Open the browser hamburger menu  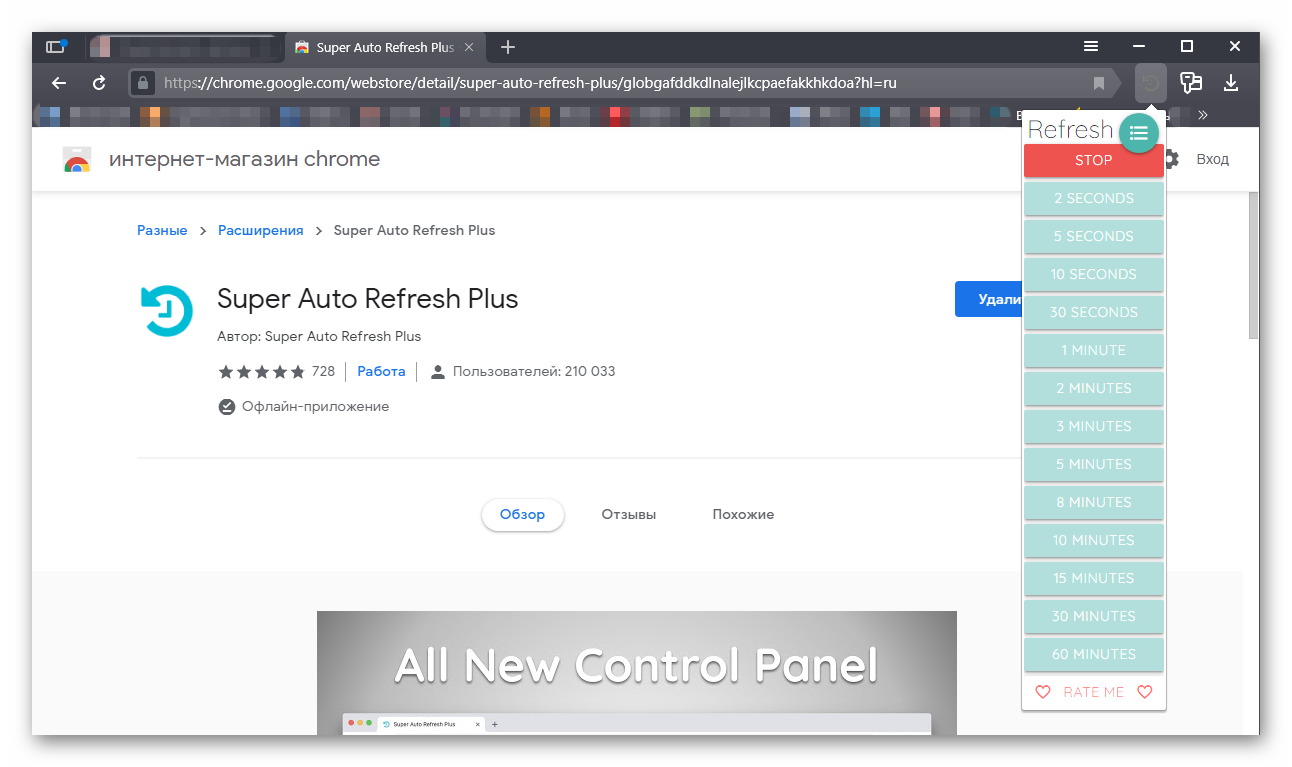tap(1091, 47)
